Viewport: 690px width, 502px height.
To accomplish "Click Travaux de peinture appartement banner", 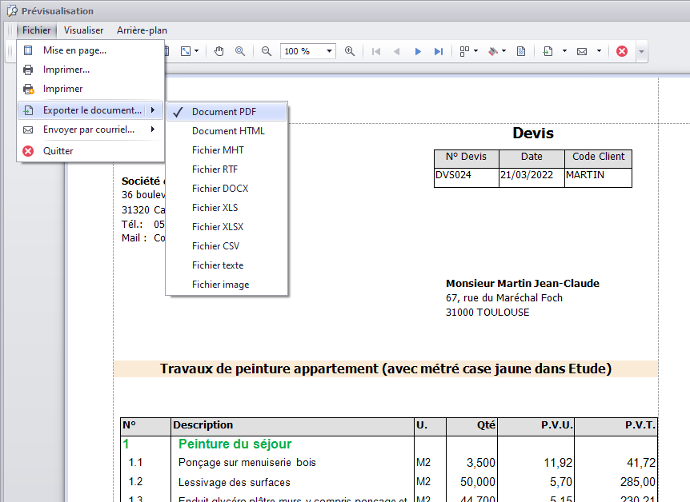I will coord(386,369).
